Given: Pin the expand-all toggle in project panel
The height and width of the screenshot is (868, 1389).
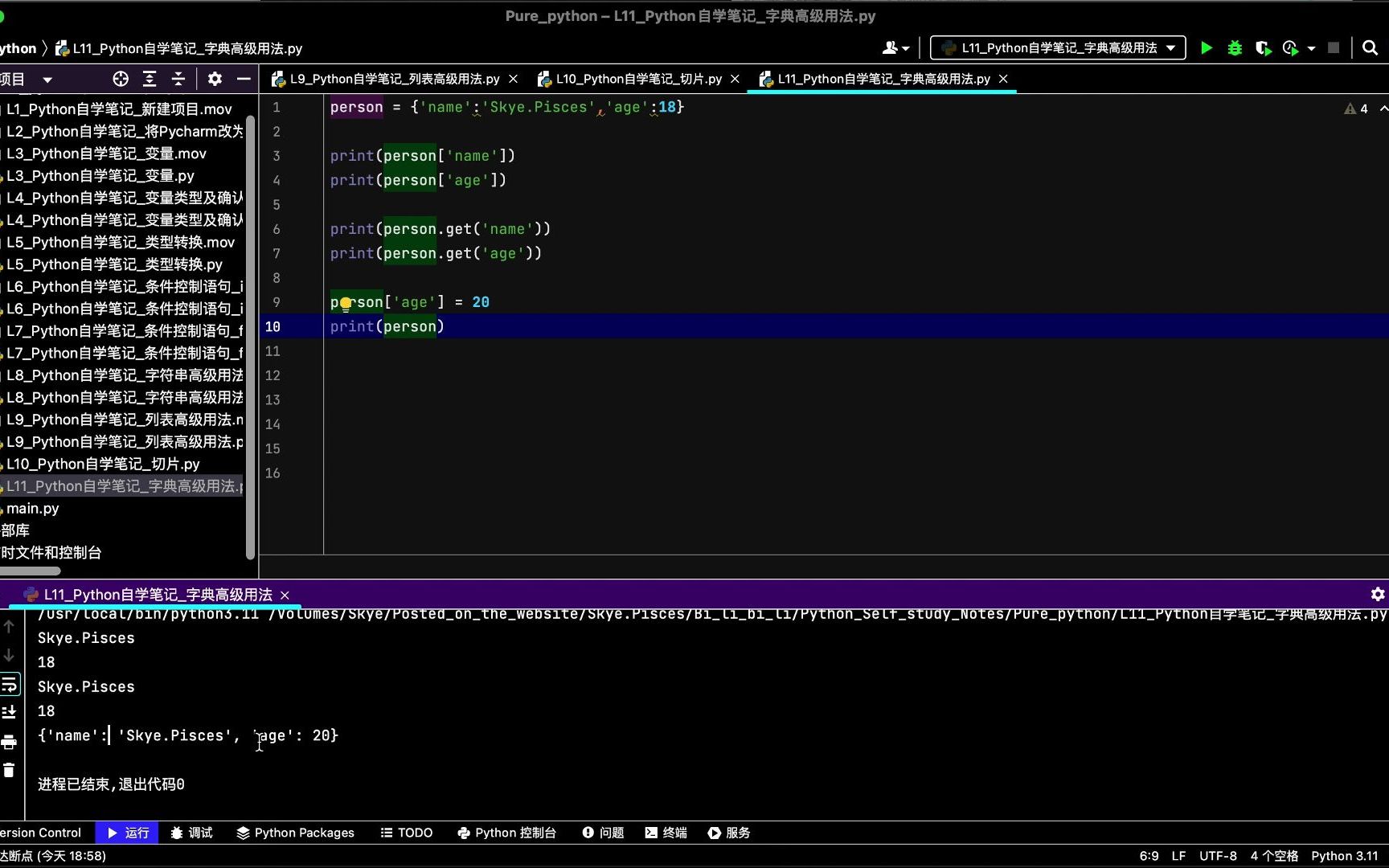Looking at the screenshot, I should 150,79.
